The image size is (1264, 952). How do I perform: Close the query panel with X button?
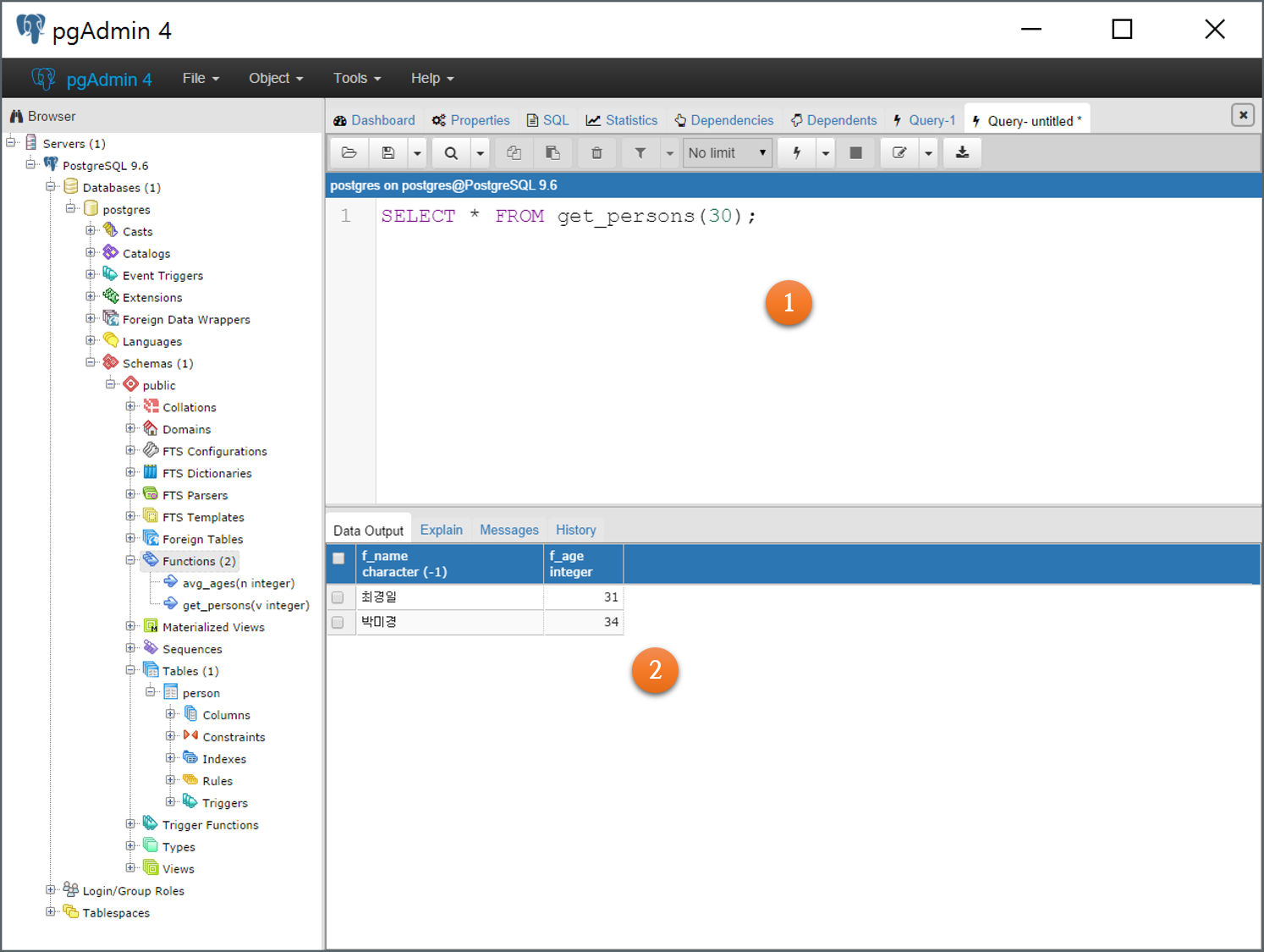tap(1243, 115)
